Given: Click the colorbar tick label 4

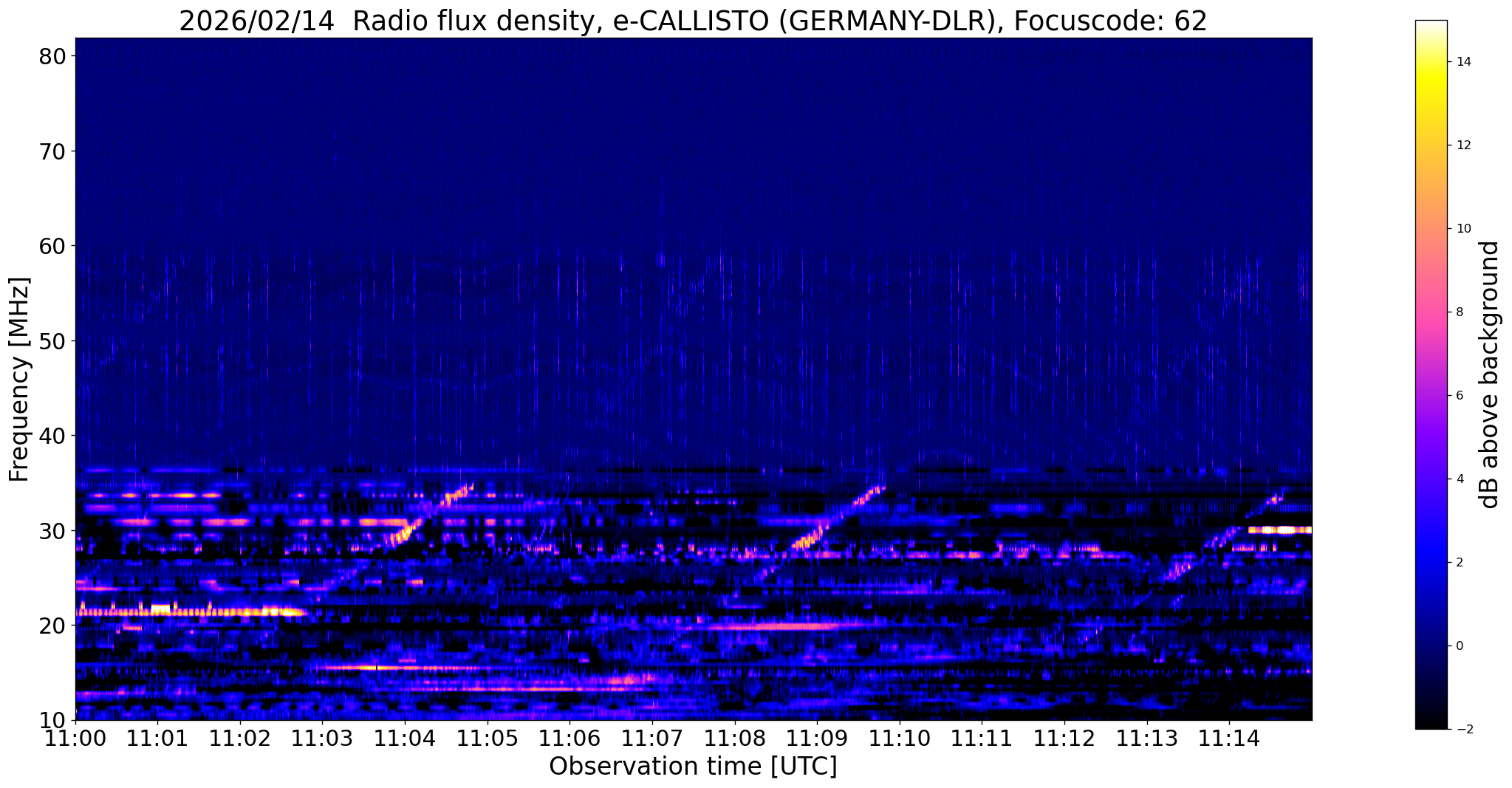Looking at the screenshot, I should 1459,479.
